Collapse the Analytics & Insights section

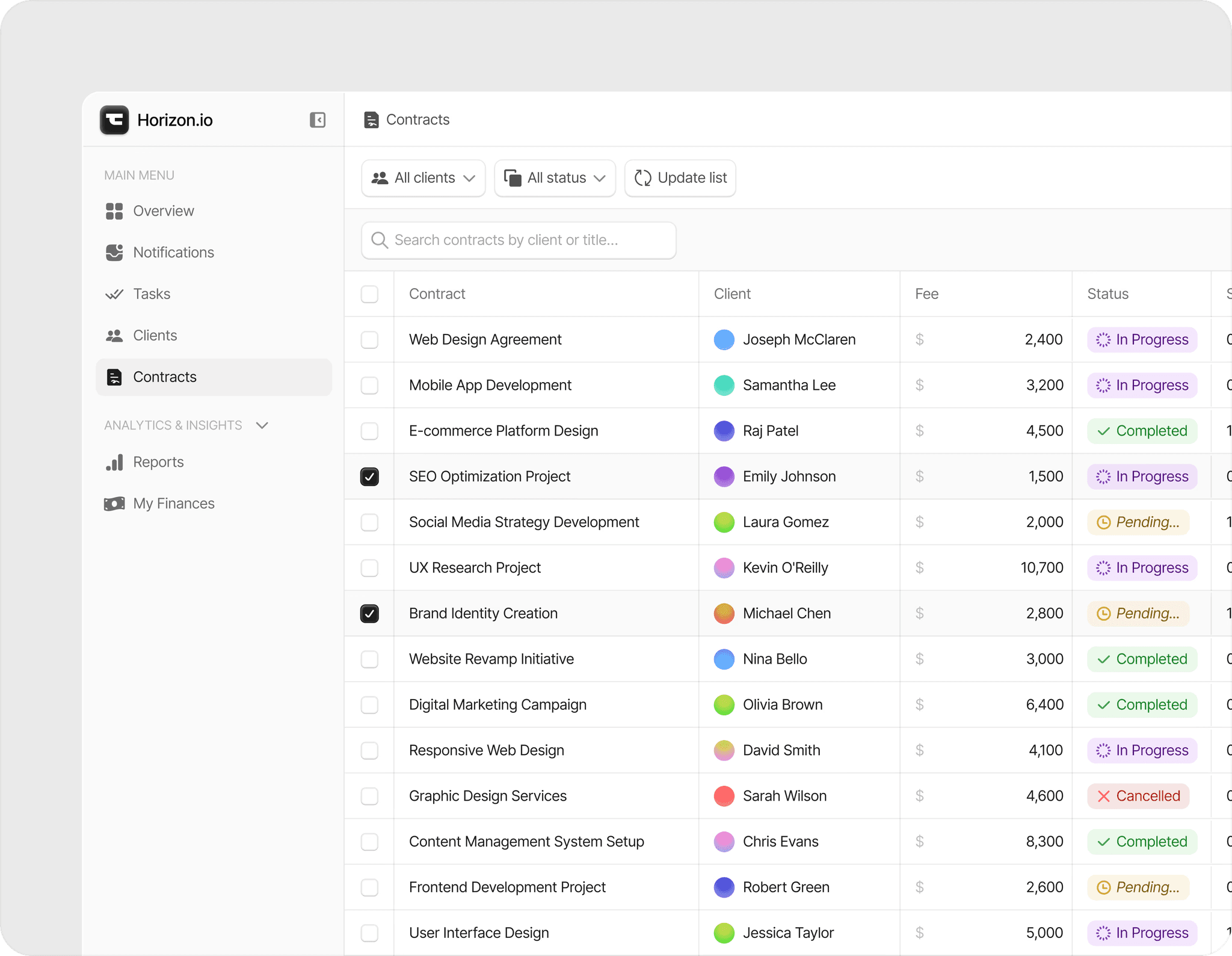coord(262,425)
